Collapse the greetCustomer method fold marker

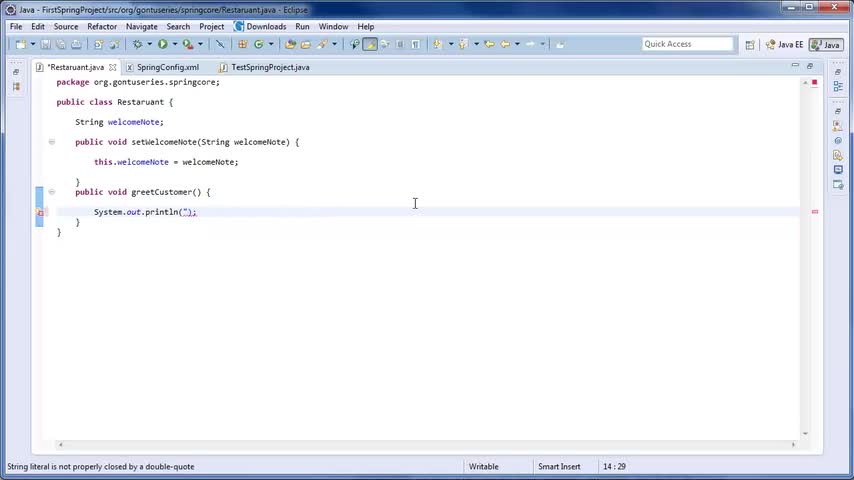[x=52, y=192]
